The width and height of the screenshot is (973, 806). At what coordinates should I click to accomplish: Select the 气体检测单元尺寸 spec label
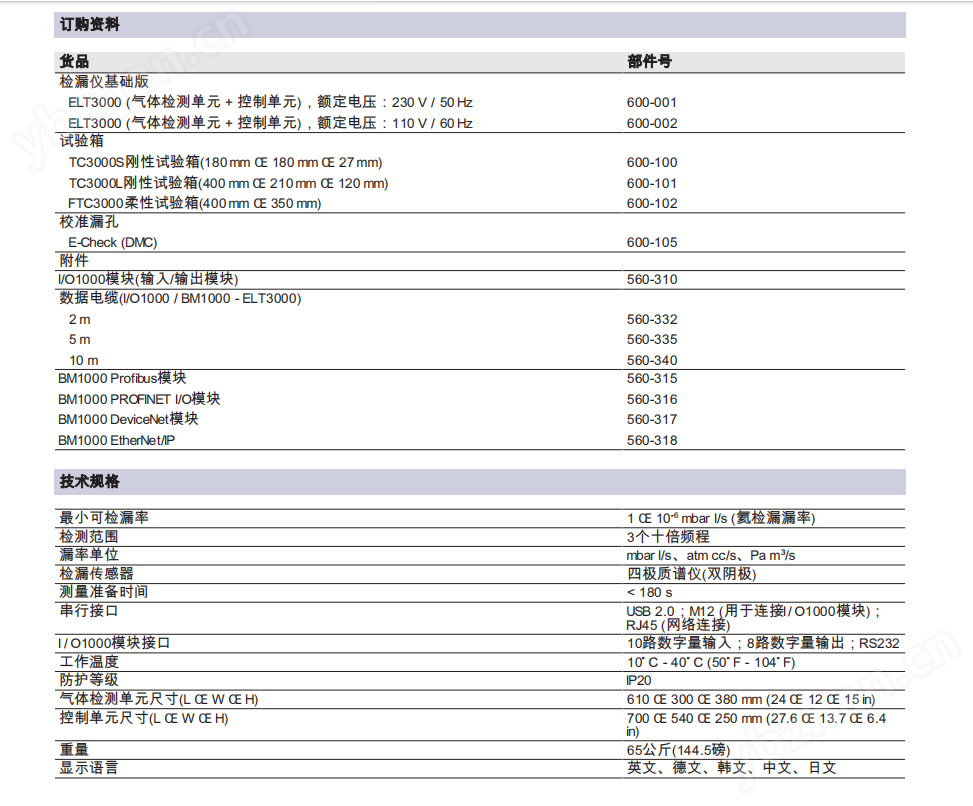point(159,699)
